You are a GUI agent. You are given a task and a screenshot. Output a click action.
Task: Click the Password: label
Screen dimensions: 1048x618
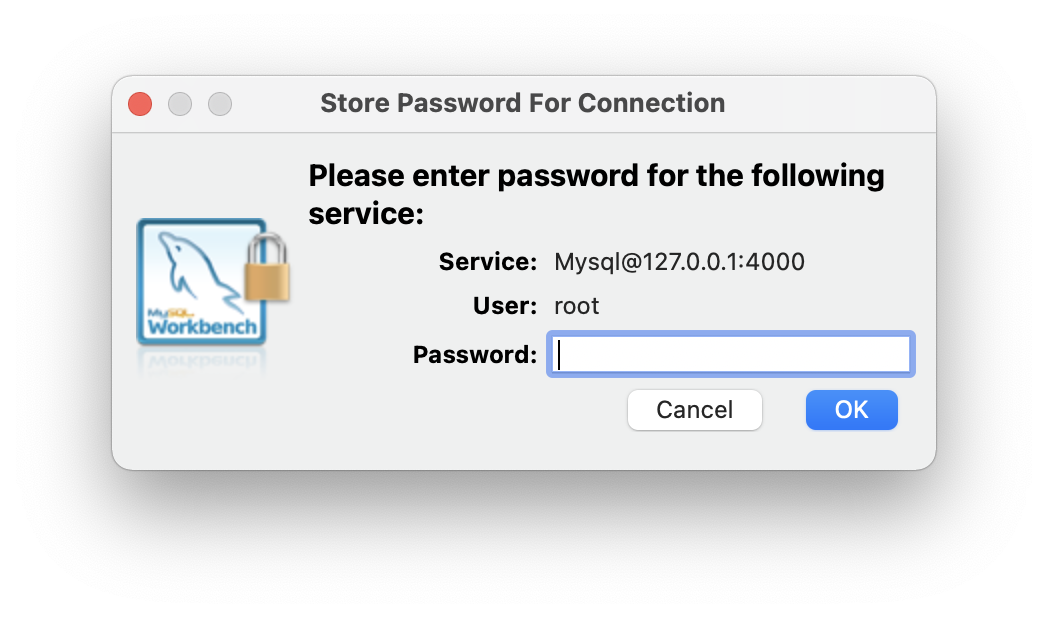tap(474, 353)
